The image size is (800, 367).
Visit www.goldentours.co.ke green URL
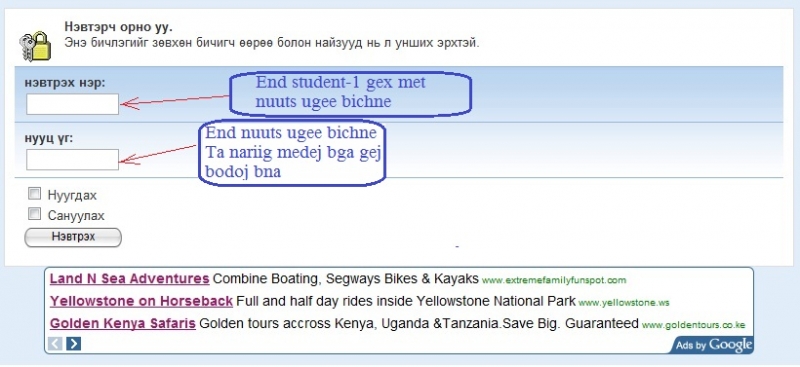(693, 325)
